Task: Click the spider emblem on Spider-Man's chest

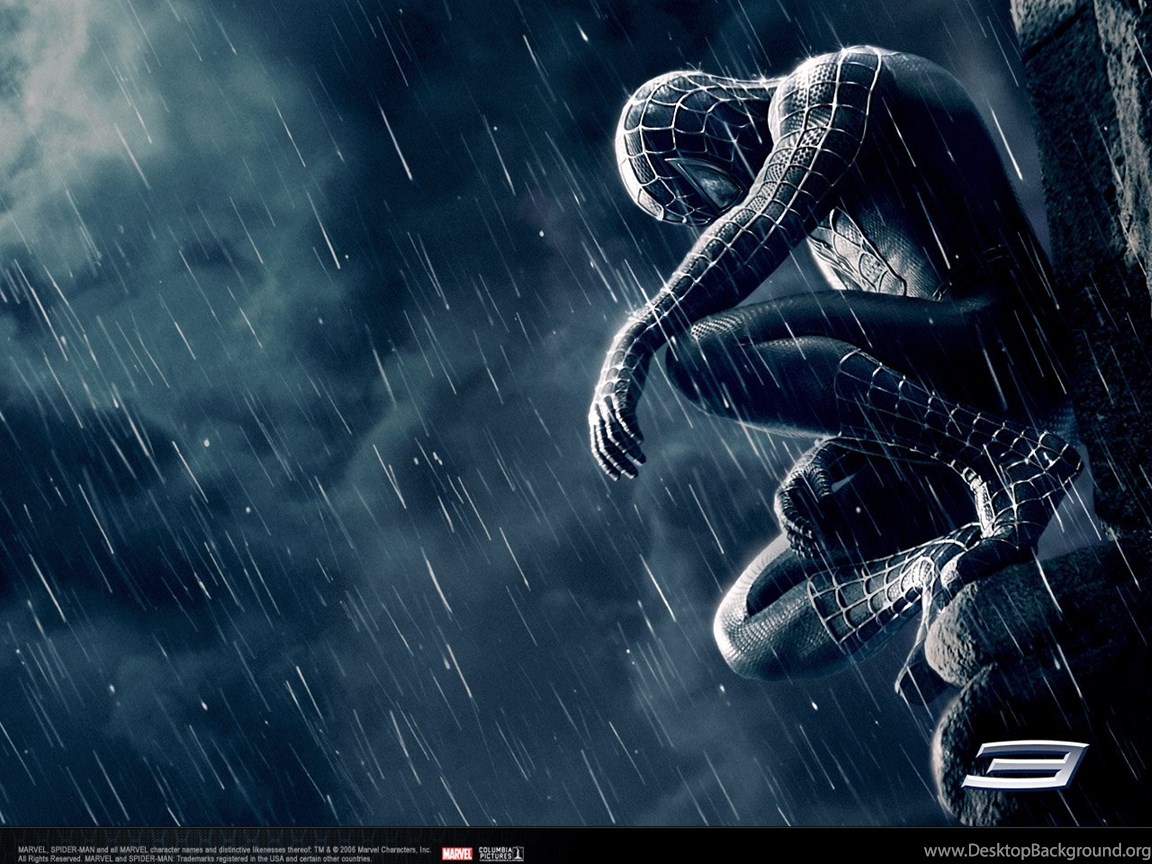Action: [850, 250]
